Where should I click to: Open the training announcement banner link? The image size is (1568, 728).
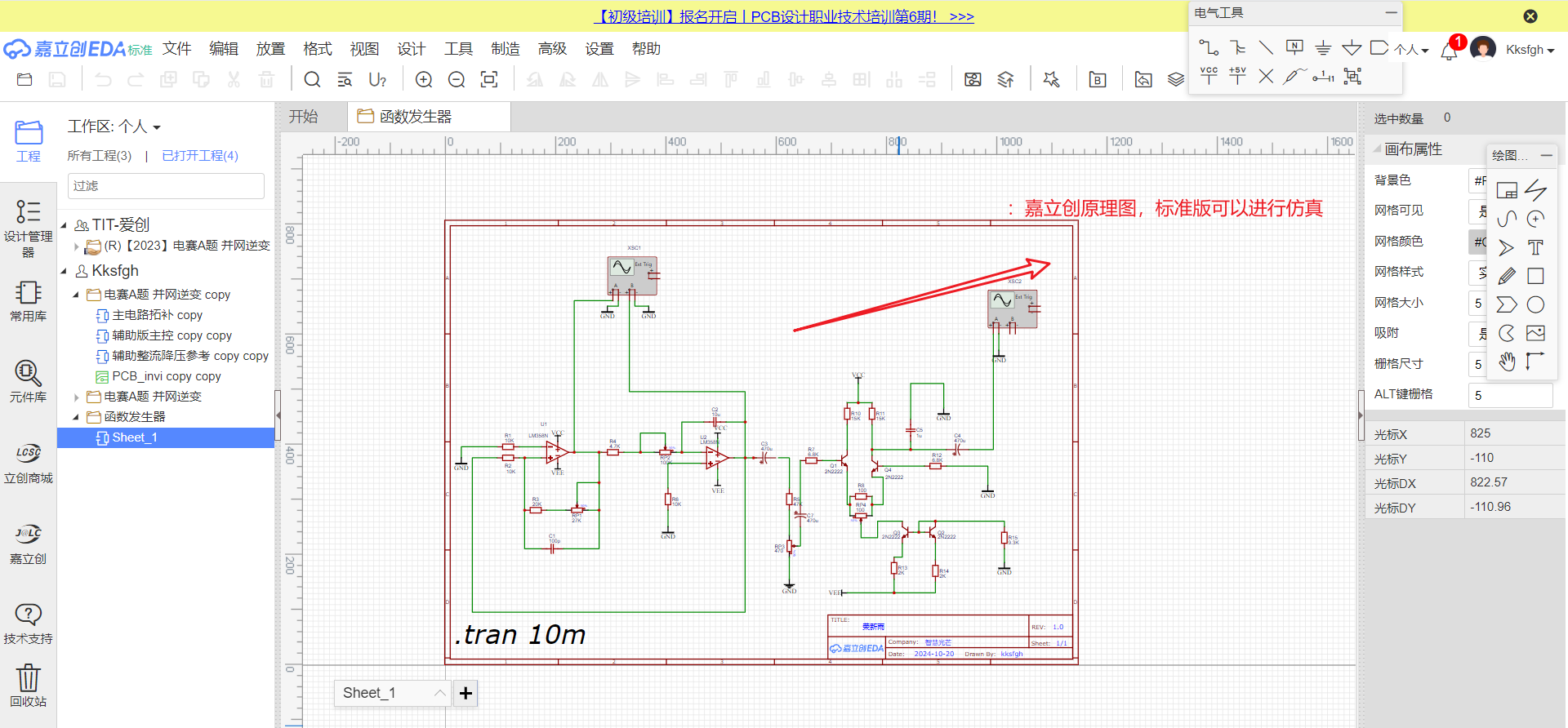pyautogui.click(x=783, y=16)
